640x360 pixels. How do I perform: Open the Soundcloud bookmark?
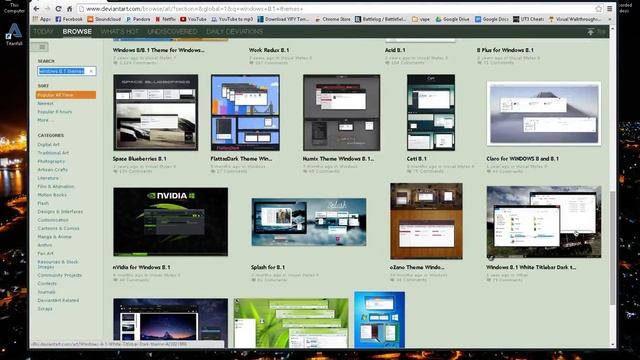click(104, 19)
